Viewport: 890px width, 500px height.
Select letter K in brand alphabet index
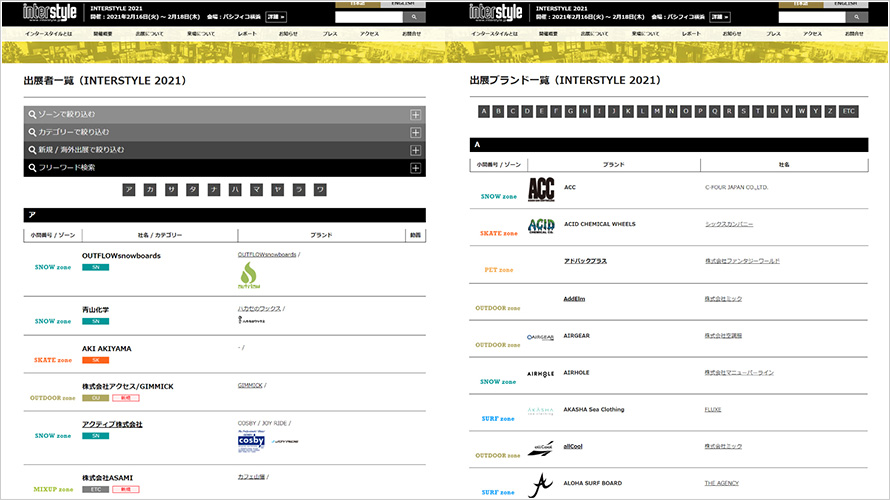point(628,111)
